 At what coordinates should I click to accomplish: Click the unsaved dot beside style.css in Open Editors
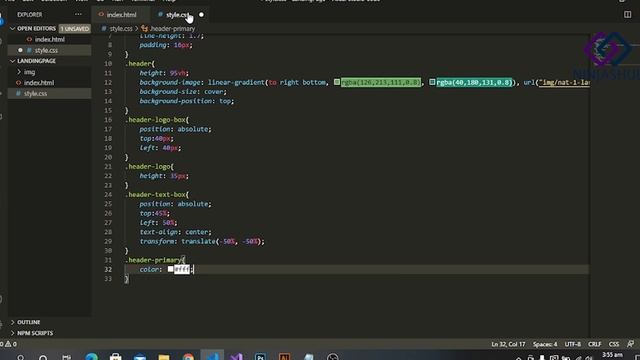tap(20, 50)
